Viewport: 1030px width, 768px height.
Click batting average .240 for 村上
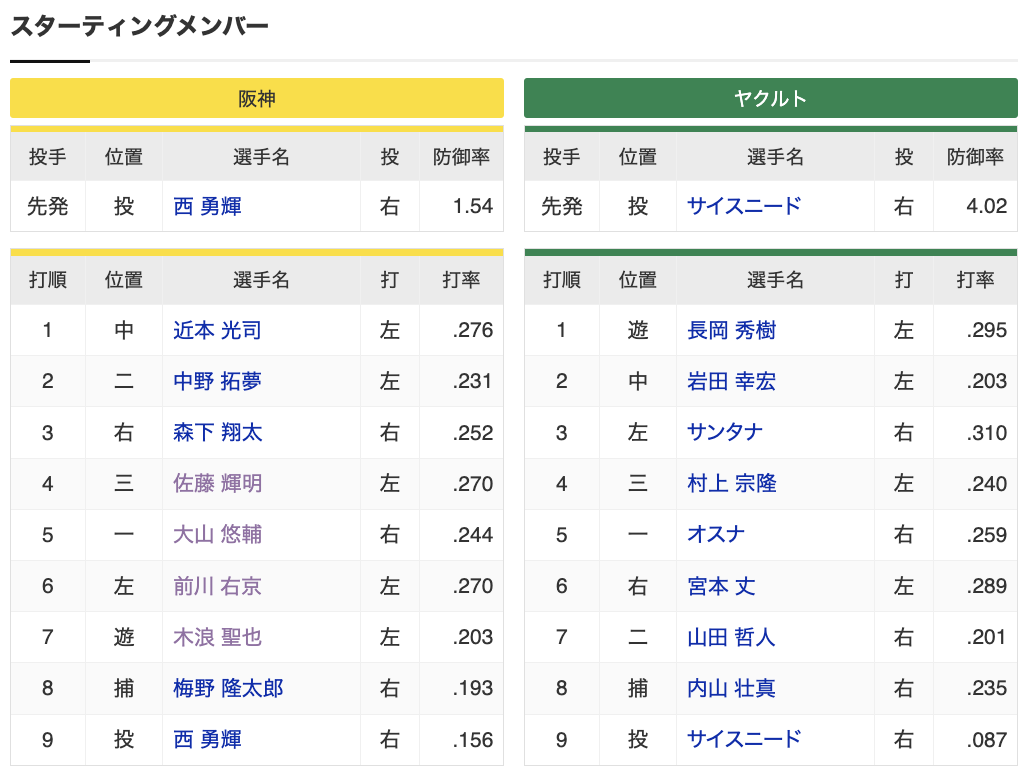click(986, 484)
